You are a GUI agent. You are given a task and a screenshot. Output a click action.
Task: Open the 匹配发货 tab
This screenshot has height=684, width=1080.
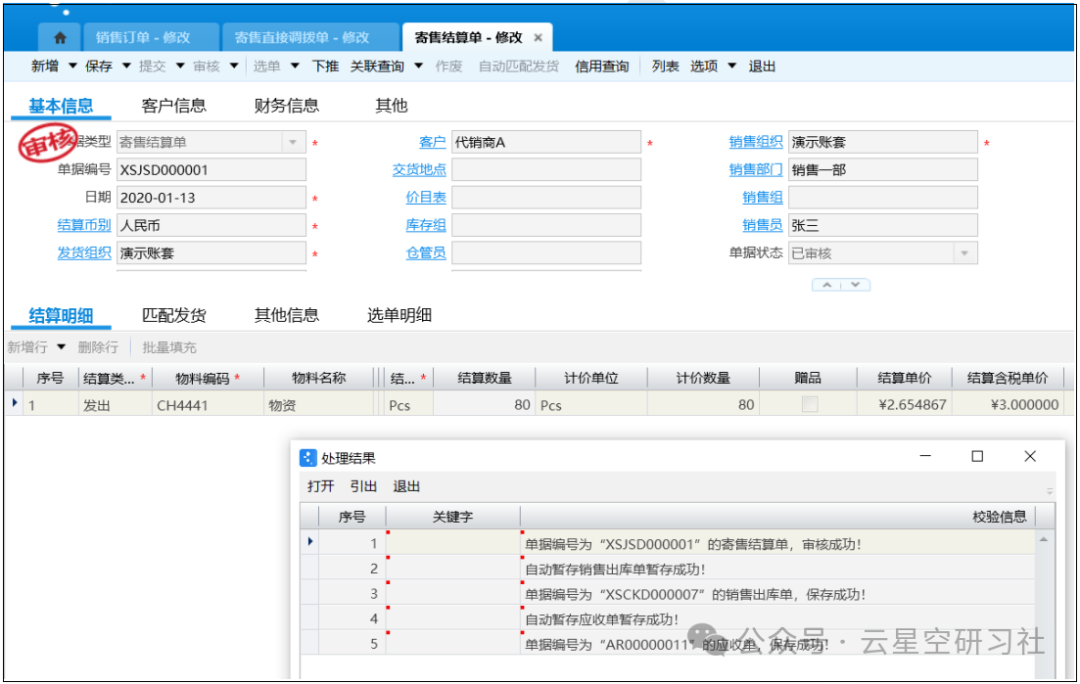pos(174,316)
